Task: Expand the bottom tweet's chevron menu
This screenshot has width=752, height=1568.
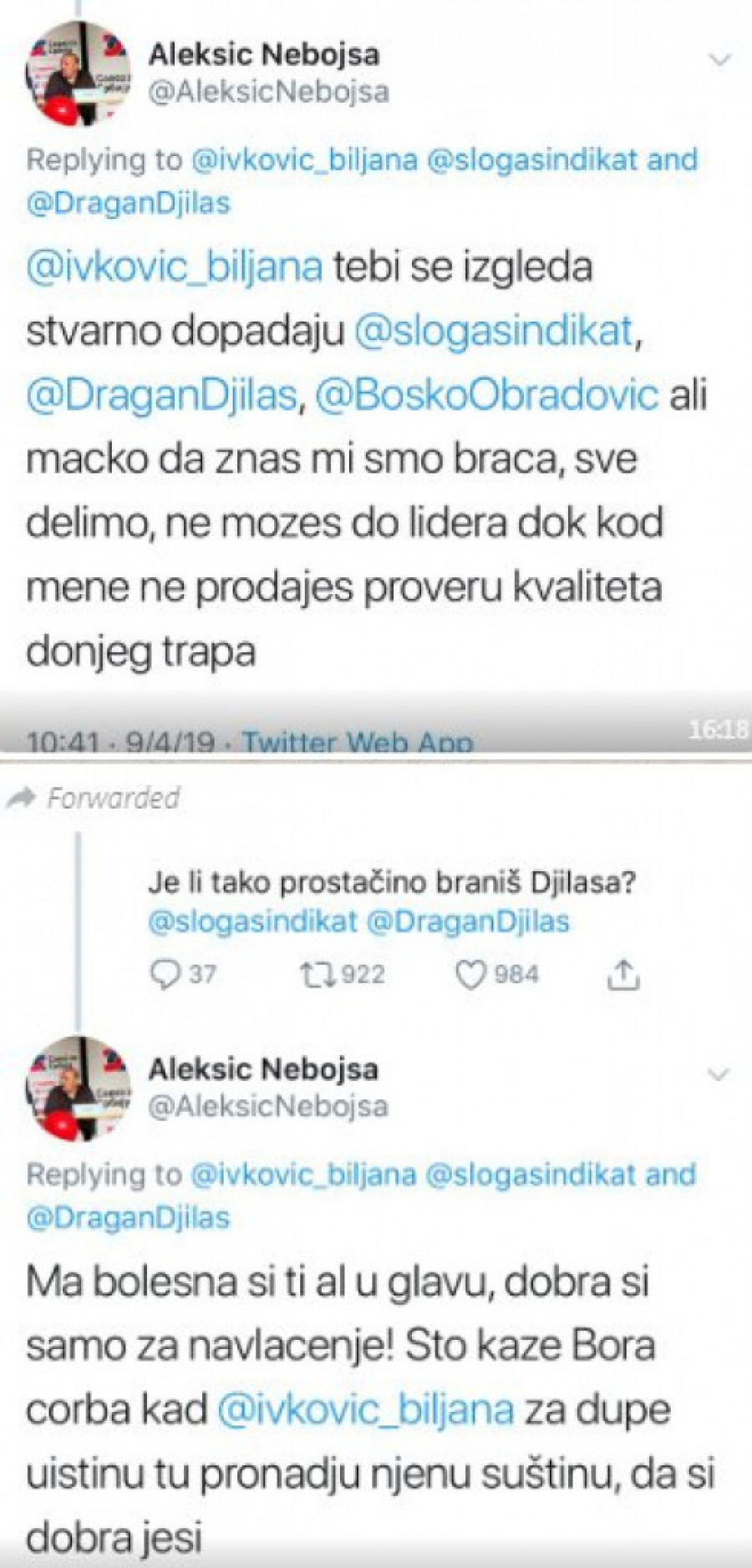Action: point(719,1074)
